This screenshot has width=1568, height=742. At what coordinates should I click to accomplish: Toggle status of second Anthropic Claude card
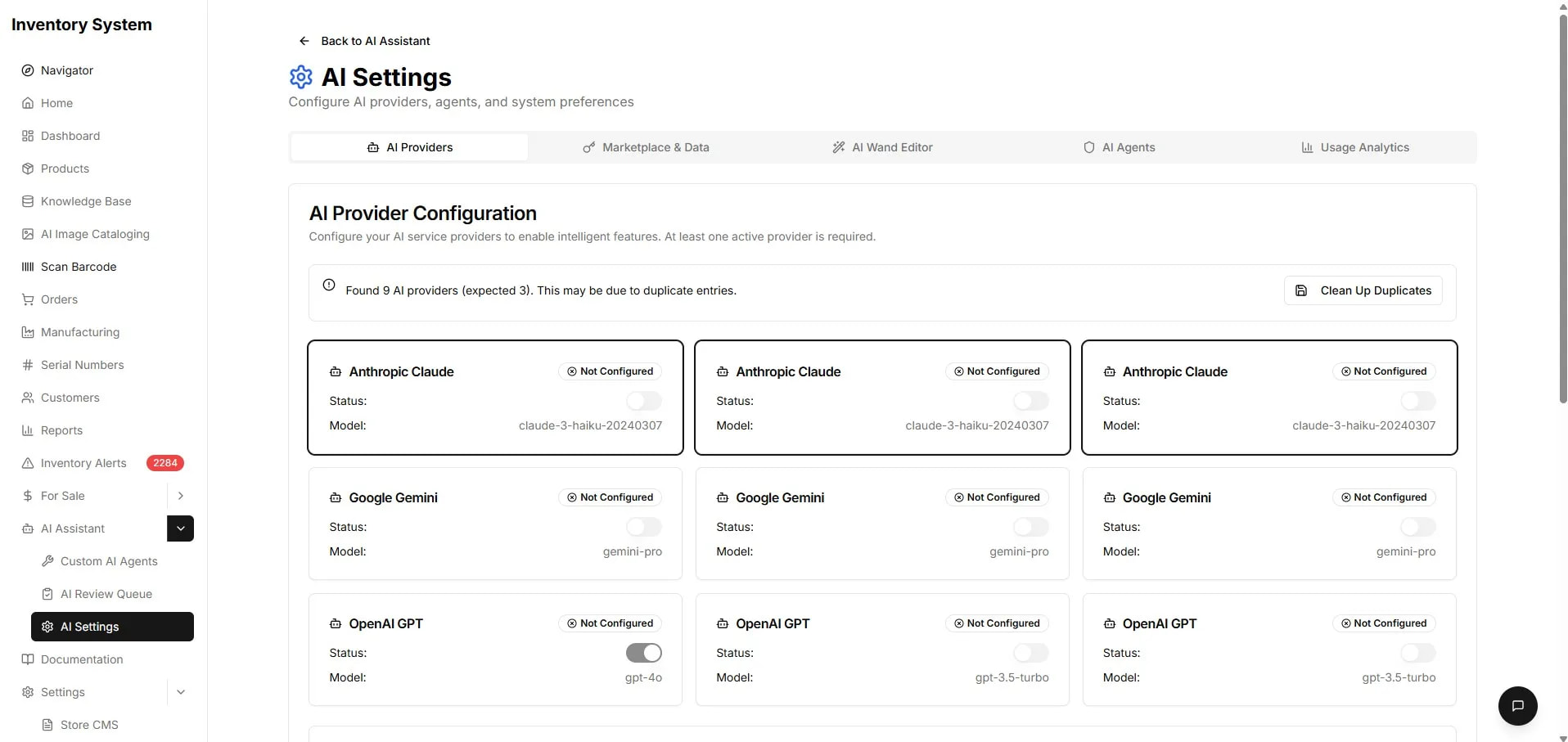click(1030, 401)
